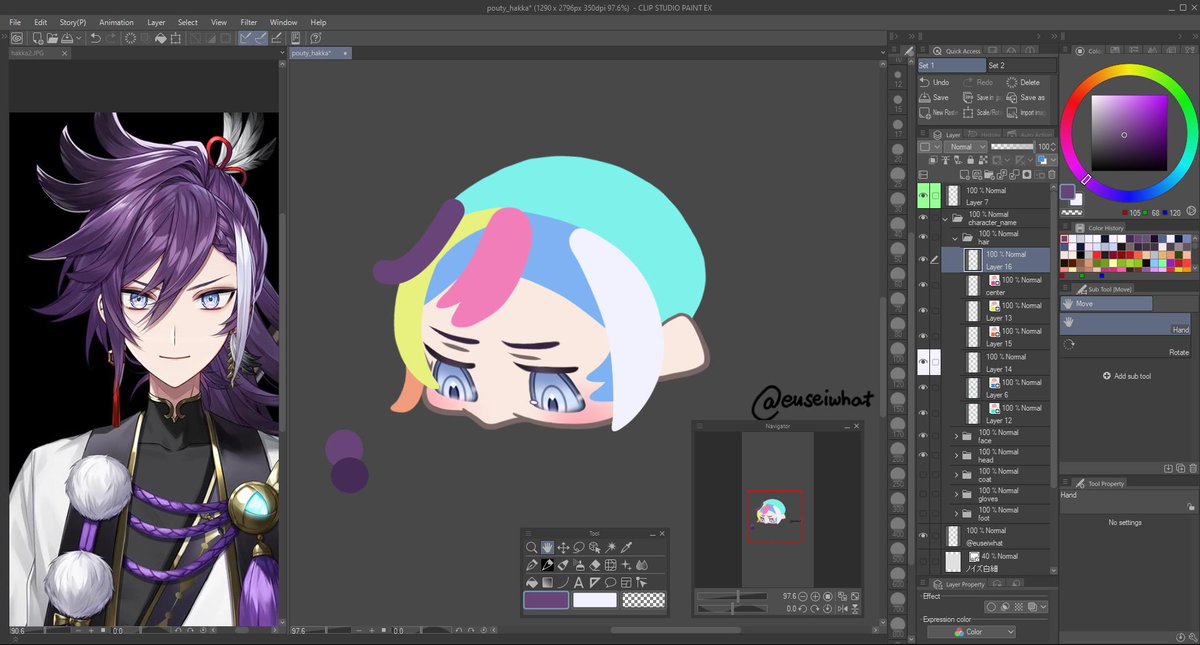This screenshot has width=1200, height=645.
Task: Switch to pouty_hakka canvas tab
Action: 319,53
